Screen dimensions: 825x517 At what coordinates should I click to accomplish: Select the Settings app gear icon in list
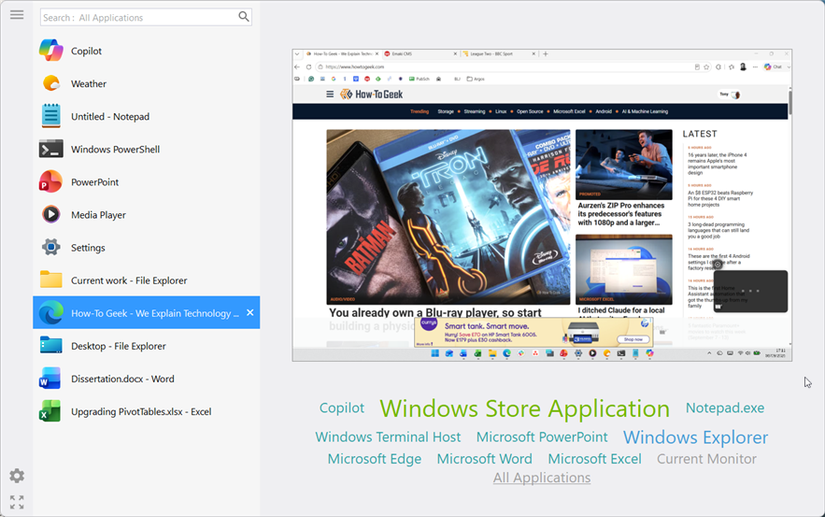click(x=51, y=247)
